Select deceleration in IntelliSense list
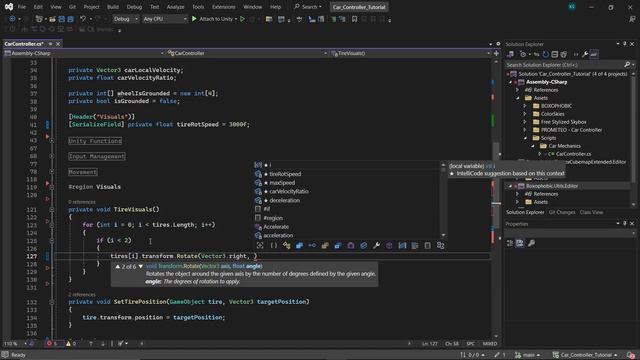The width and height of the screenshot is (640, 360). [x=347, y=200]
